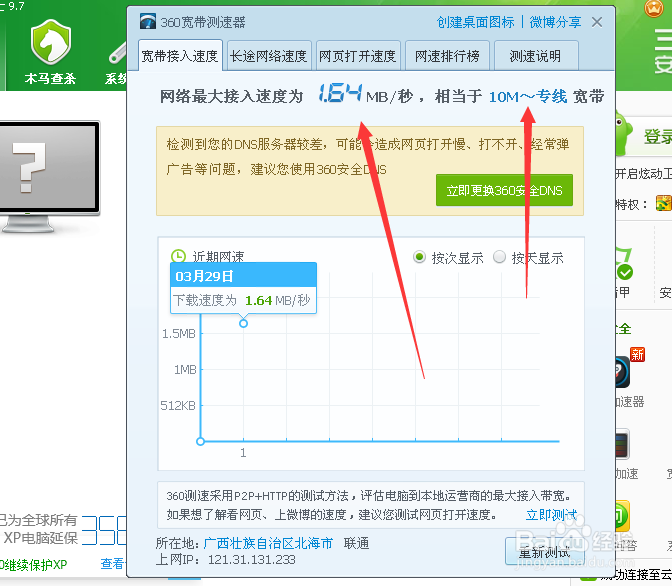The height and width of the screenshot is (586, 672).
Task: Select the 按次显示 radio button
Action: (x=419, y=257)
